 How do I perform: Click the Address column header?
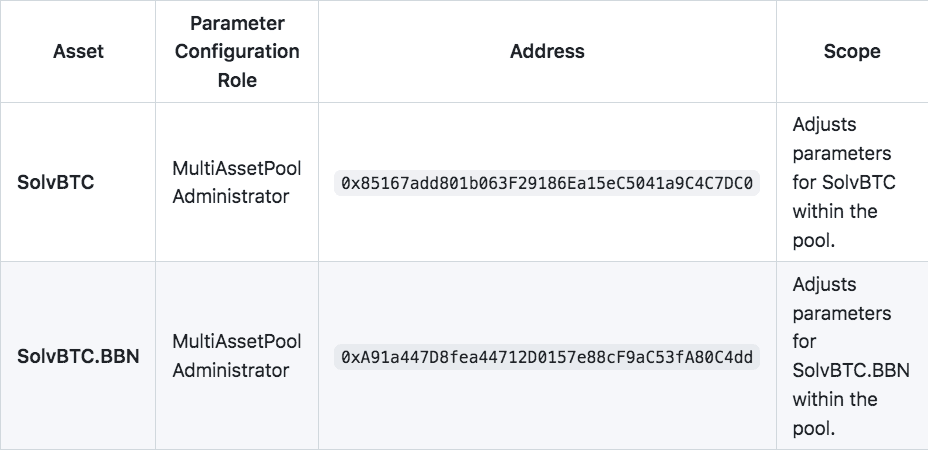click(x=547, y=51)
